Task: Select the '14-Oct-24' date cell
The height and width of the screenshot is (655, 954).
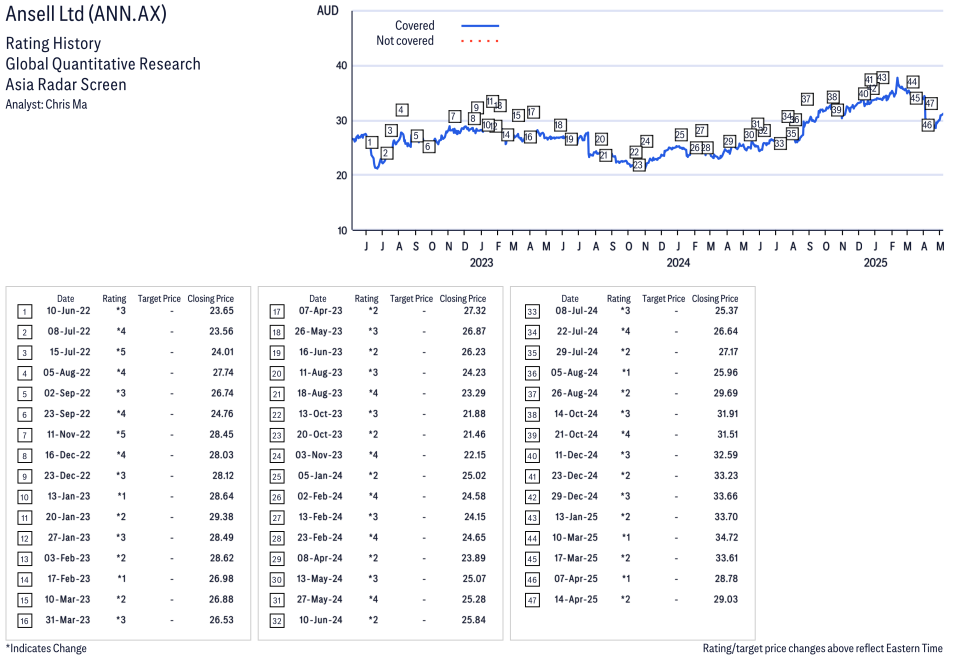Action: (576, 414)
